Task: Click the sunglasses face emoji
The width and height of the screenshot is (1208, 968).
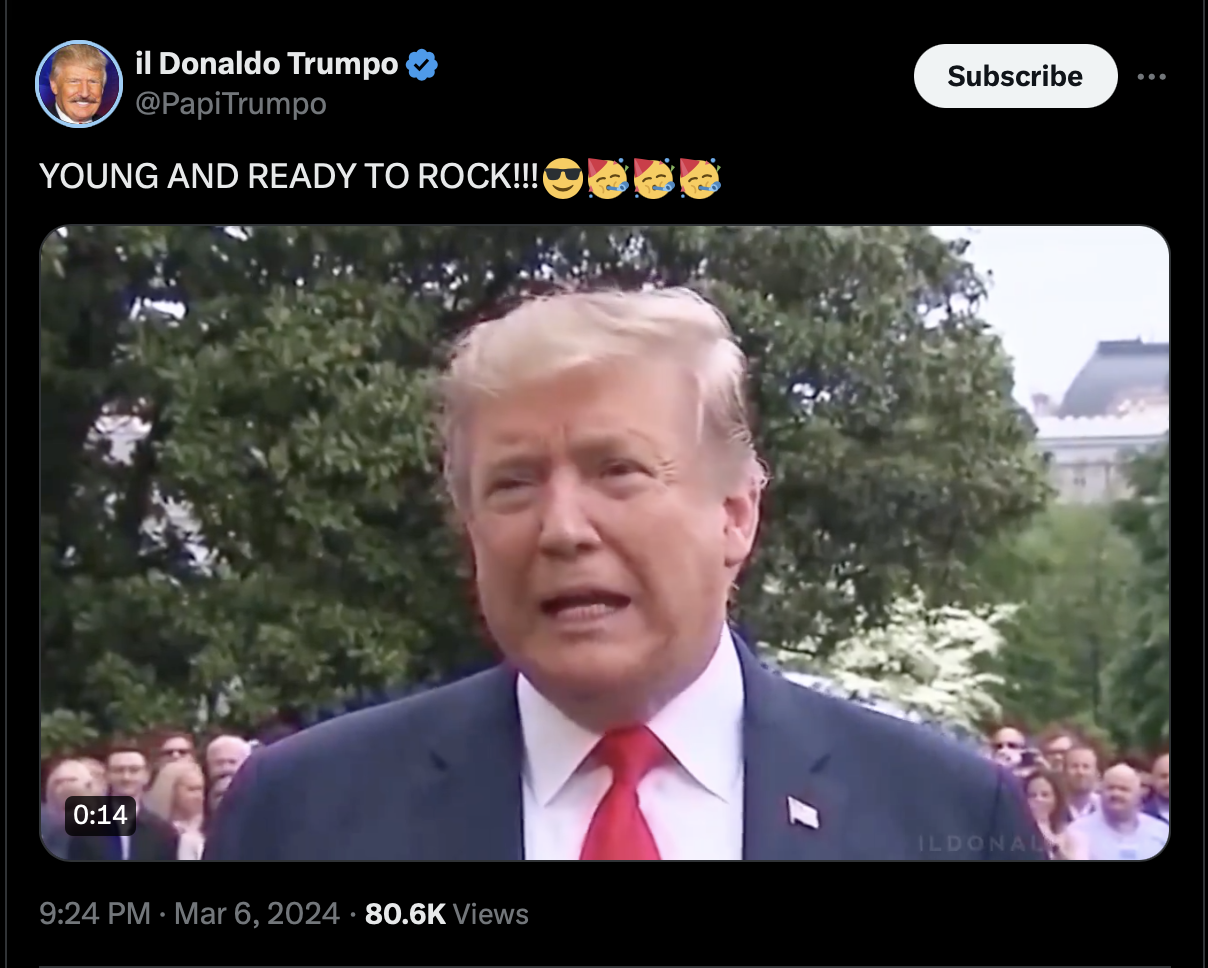Action: (x=562, y=178)
